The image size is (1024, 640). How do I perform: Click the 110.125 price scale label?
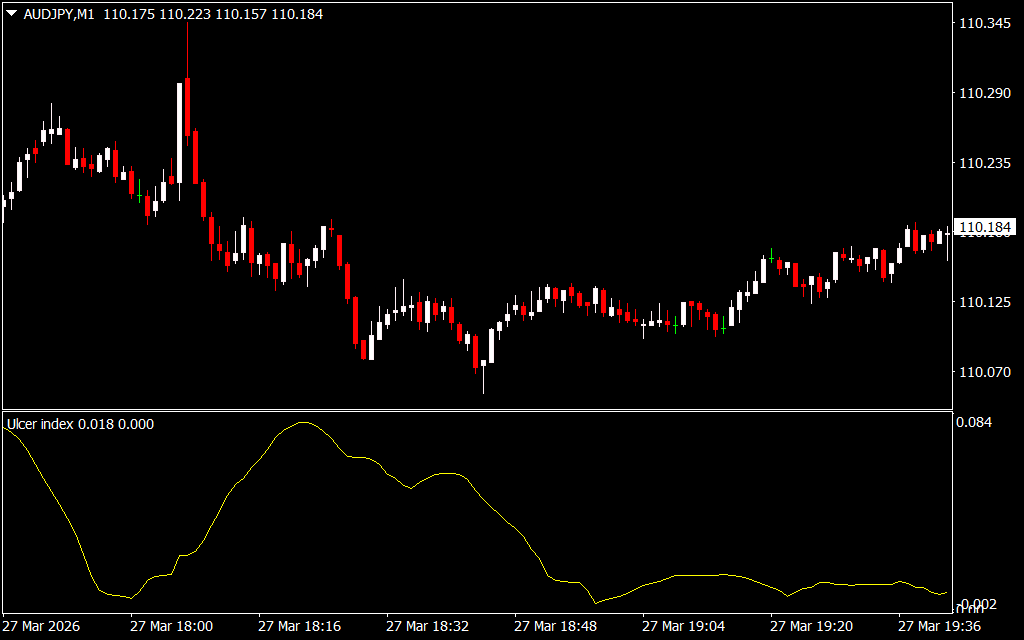point(984,302)
